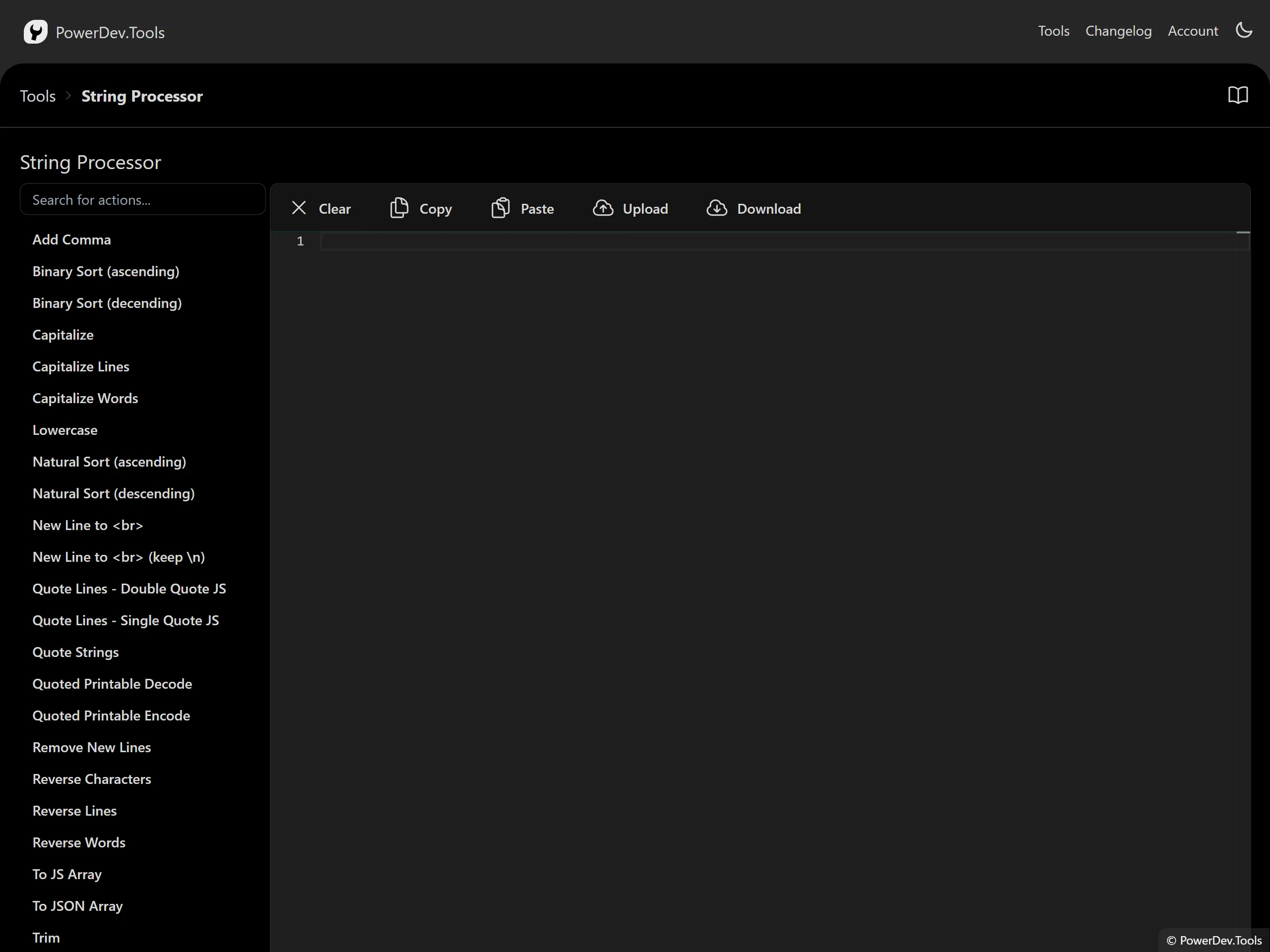Click the Upload cloud icon
This screenshot has width=1270, height=952.
point(603,208)
